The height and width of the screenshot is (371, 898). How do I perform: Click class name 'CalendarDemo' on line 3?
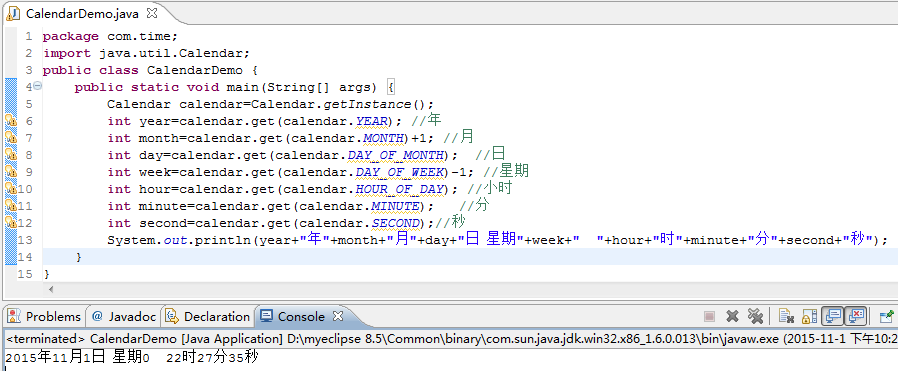[x=195, y=70]
